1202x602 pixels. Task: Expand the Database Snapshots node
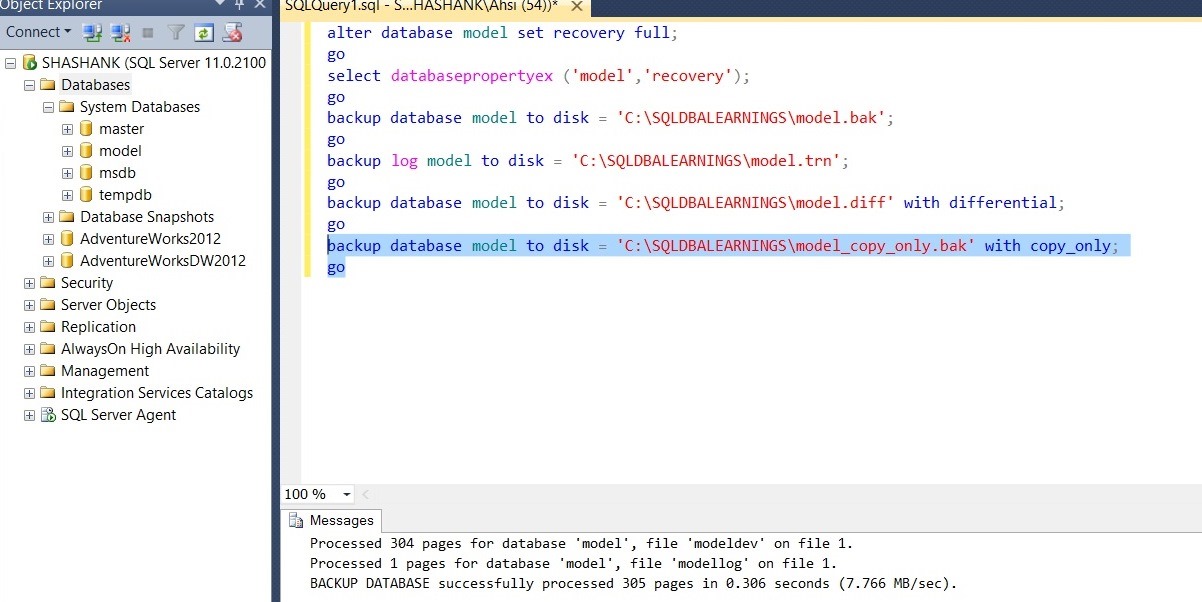click(48, 217)
